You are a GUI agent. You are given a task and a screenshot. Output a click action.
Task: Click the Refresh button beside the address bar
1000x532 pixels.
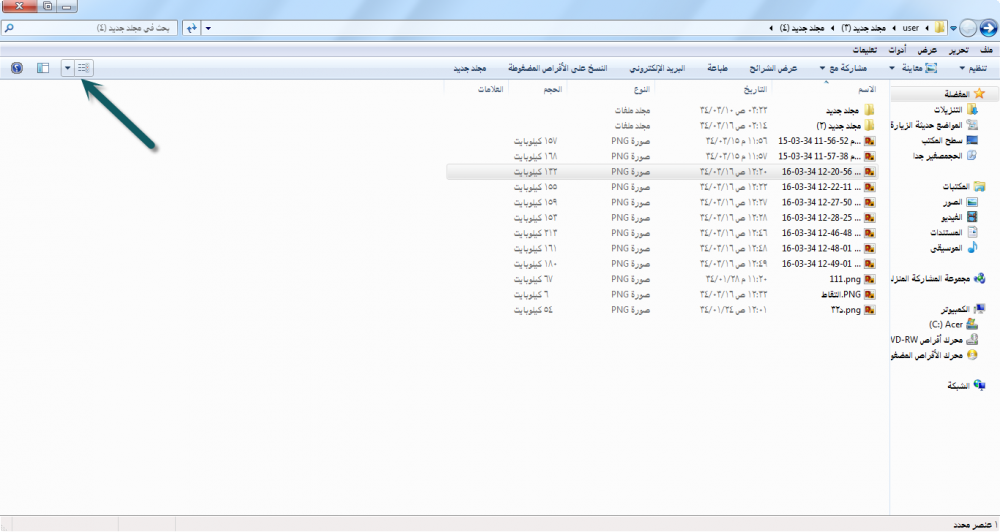pyautogui.click(x=190, y=28)
